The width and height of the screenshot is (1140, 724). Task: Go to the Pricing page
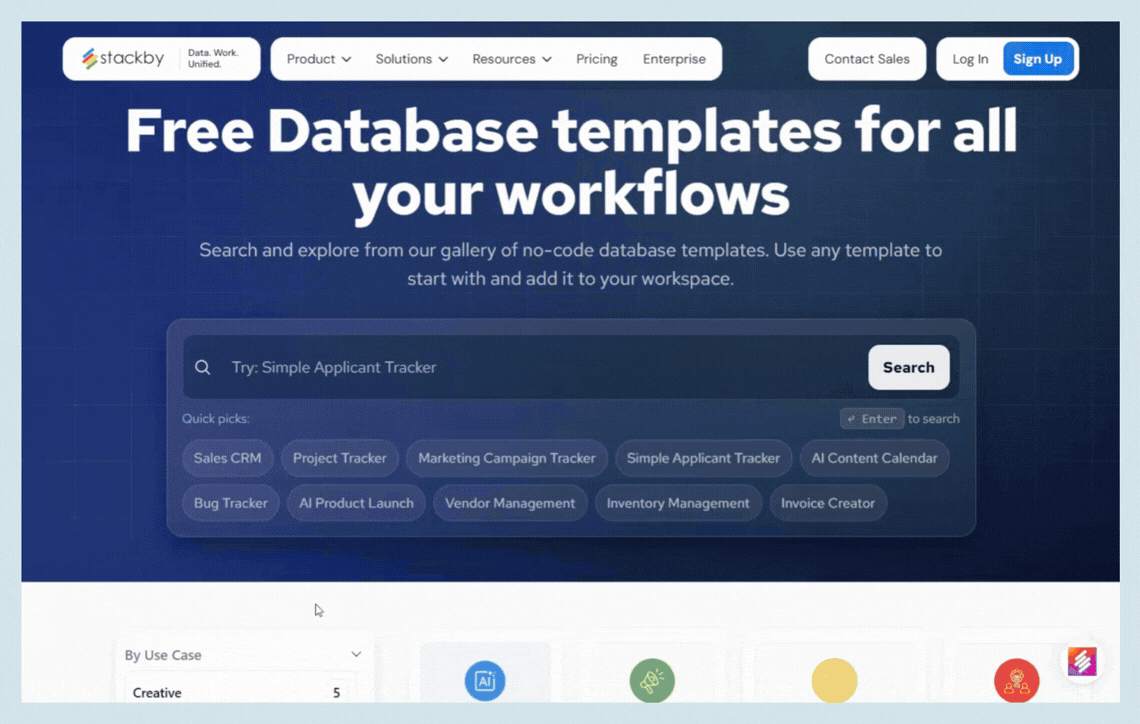pos(596,59)
